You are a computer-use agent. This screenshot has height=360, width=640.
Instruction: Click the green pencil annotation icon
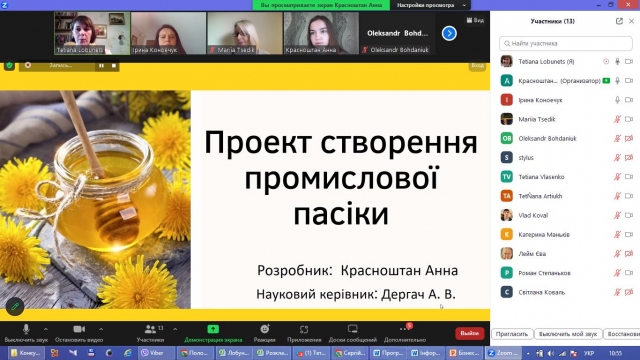[x=15, y=306]
